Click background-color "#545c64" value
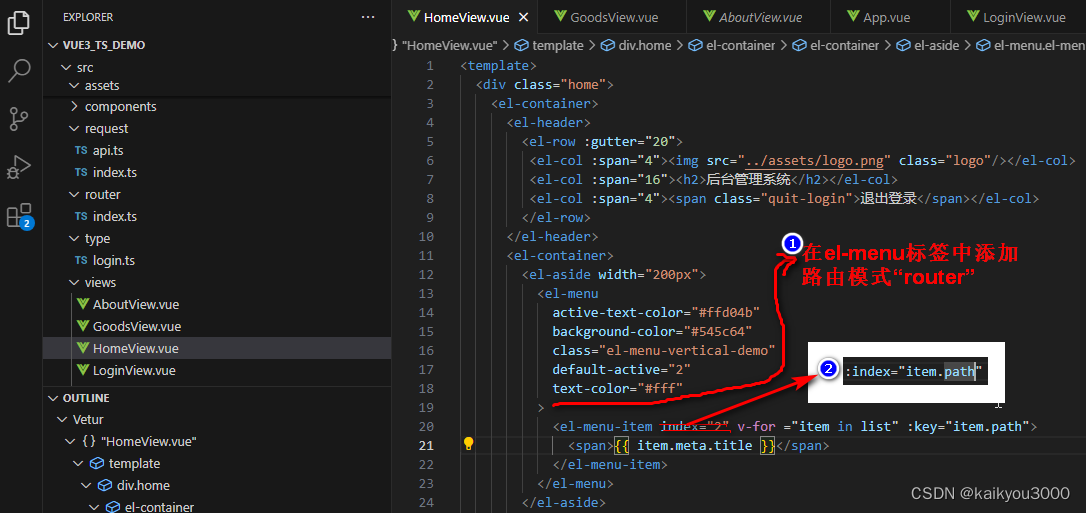 click(718, 331)
